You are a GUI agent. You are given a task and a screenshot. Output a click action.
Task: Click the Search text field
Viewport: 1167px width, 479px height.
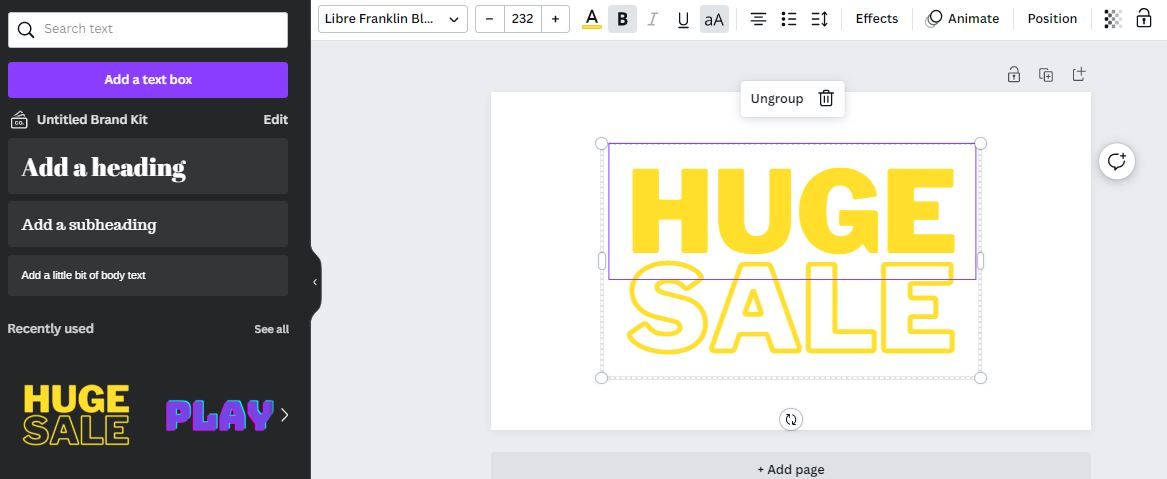pos(147,29)
